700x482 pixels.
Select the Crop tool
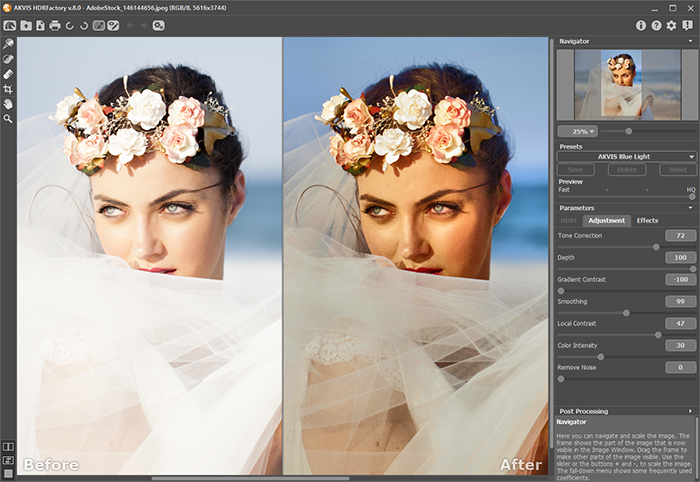pyautogui.click(x=8, y=89)
